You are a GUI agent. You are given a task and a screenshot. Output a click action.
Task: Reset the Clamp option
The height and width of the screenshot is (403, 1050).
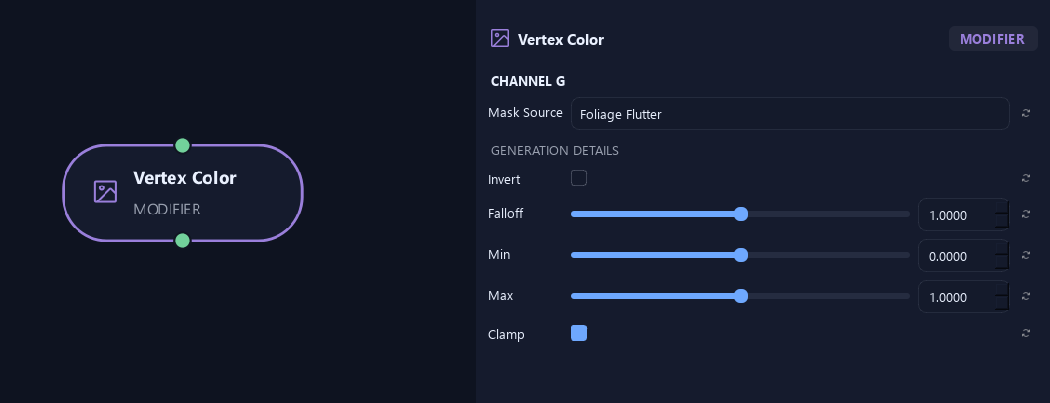[x=1025, y=333]
